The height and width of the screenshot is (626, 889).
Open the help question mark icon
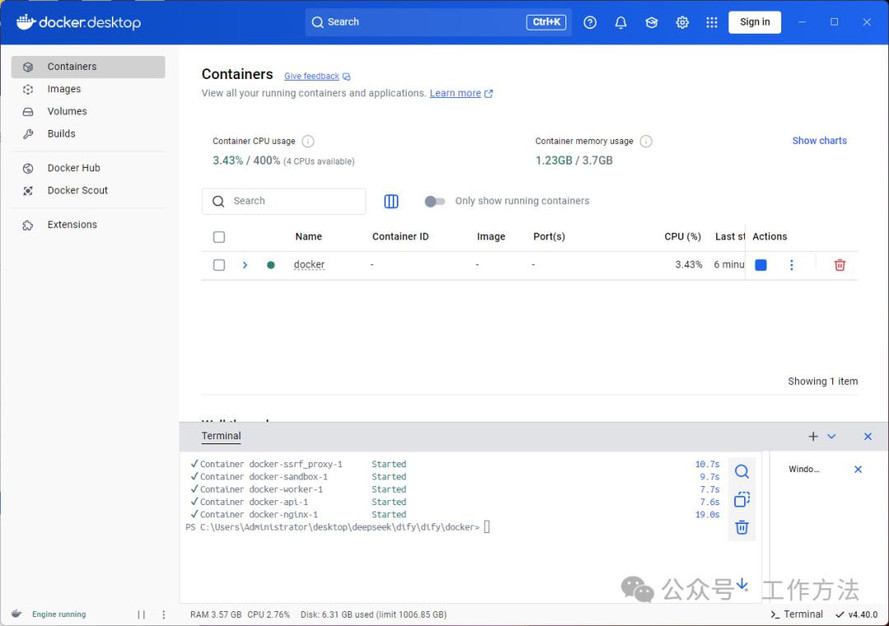pos(590,22)
